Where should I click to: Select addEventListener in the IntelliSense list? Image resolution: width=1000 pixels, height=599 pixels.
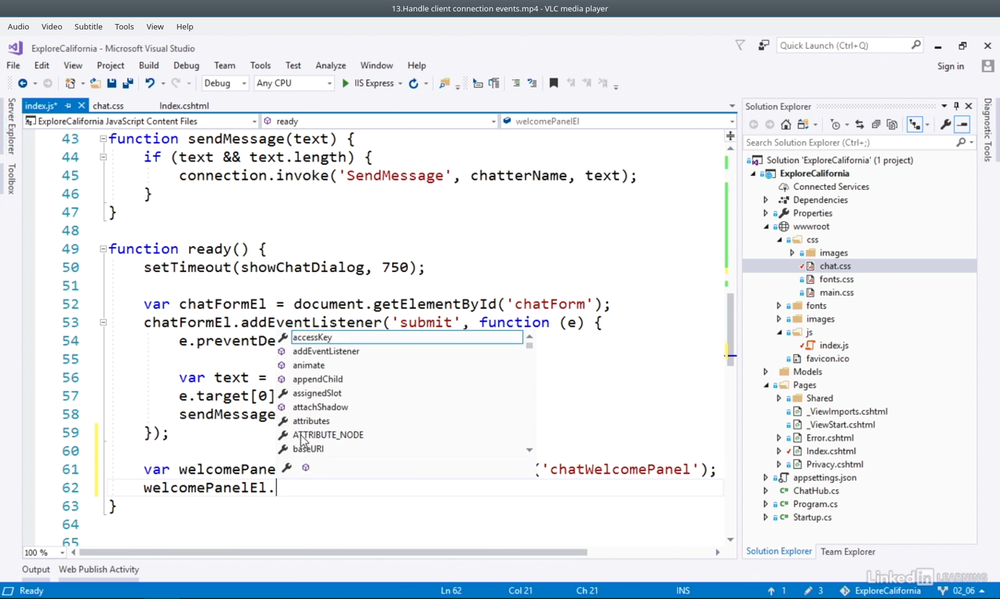point(326,351)
